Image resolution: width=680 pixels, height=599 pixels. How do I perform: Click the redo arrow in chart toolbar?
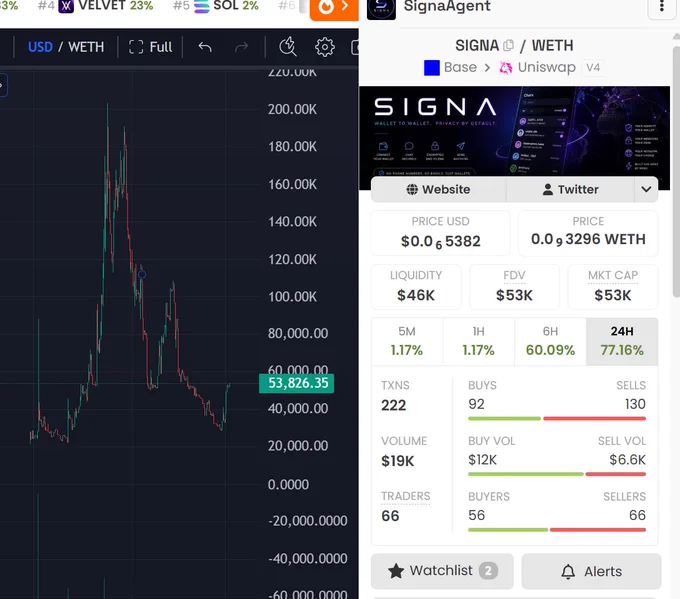[241, 47]
